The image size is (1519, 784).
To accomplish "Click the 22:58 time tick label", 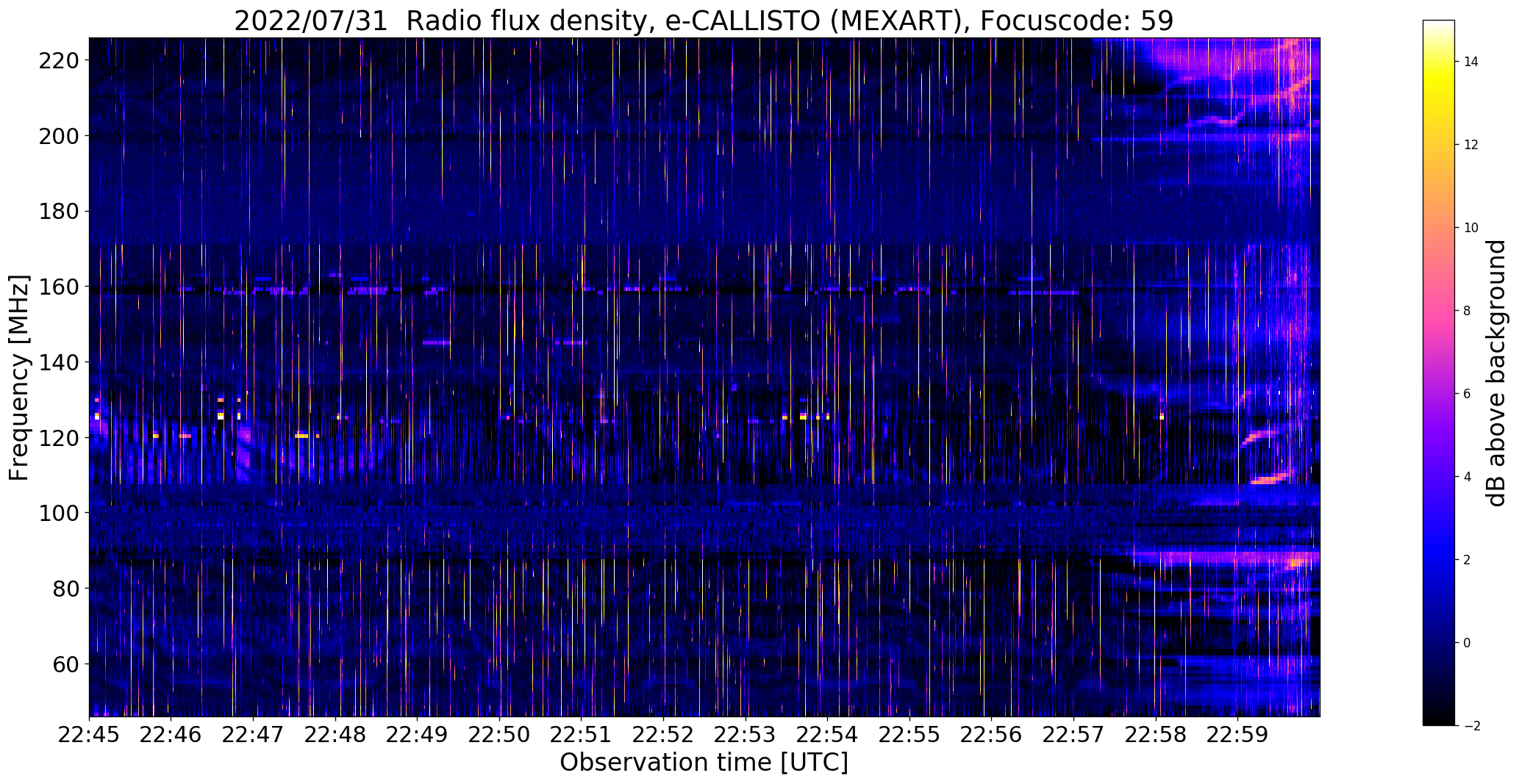I will click(1156, 734).
